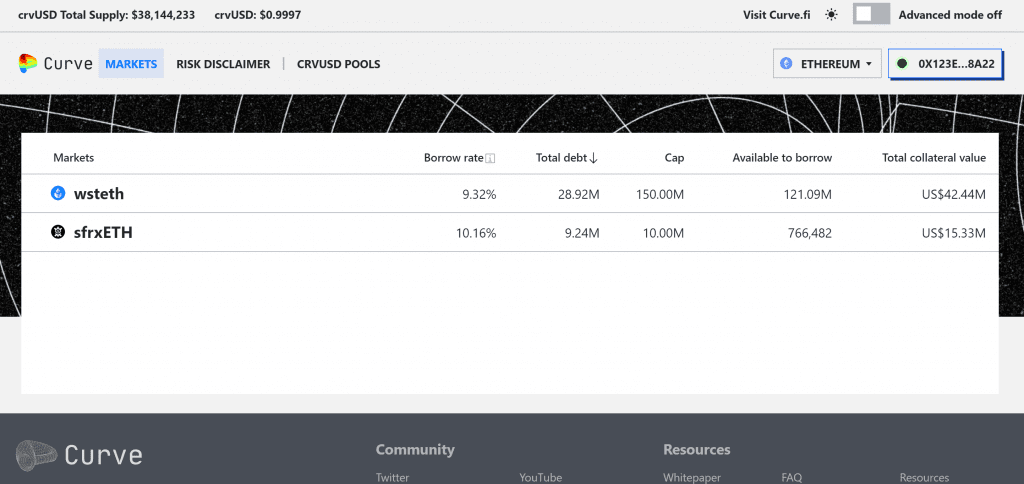The width and height of the screenshot is (1024, 484).
Task: Click the 10.16% borrow rate value
Action: [476, 233]
